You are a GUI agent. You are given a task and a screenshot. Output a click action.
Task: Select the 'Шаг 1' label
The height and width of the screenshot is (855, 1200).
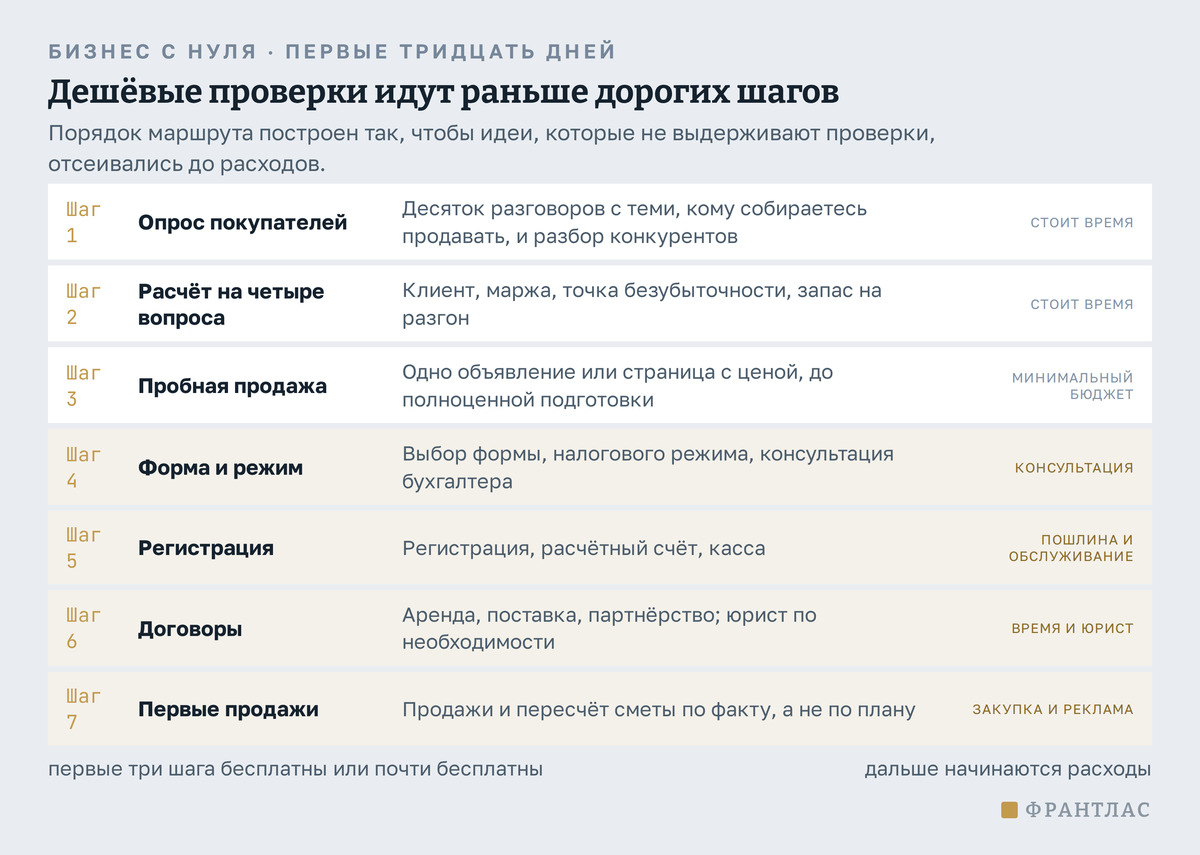click(x=83, y=223)
